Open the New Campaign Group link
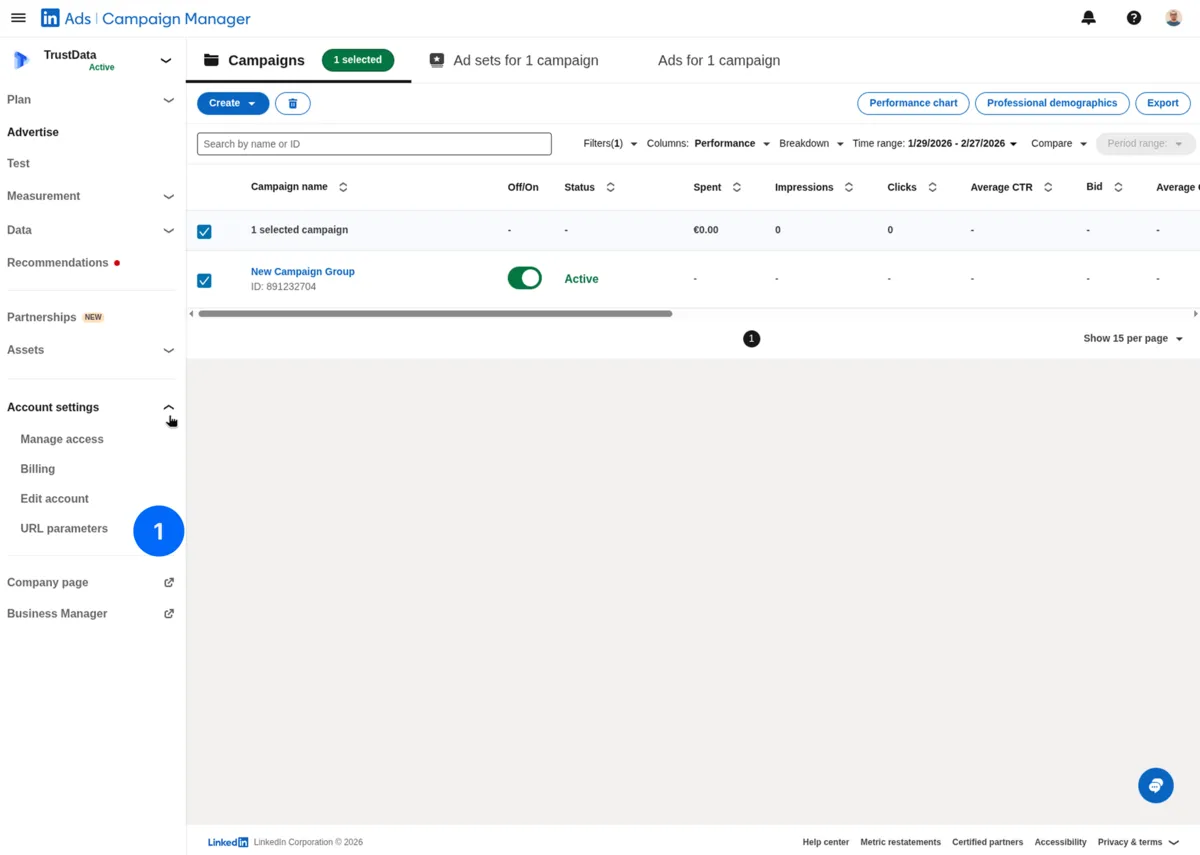 [x=302, y=271]
